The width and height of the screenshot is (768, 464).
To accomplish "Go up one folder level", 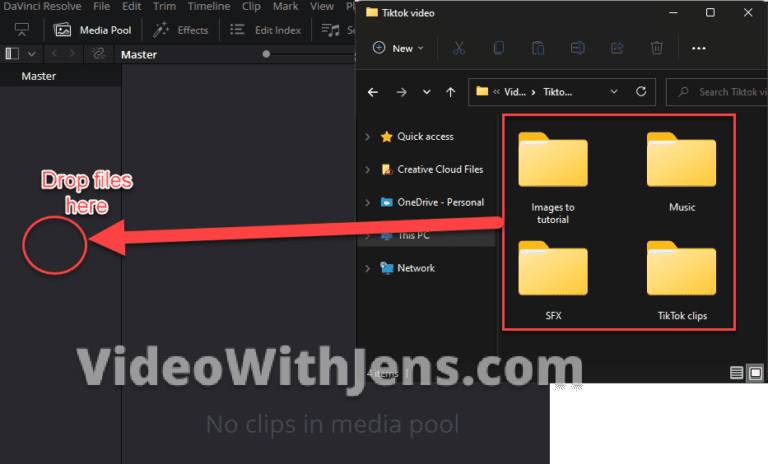I will click(x=451, y=92).
